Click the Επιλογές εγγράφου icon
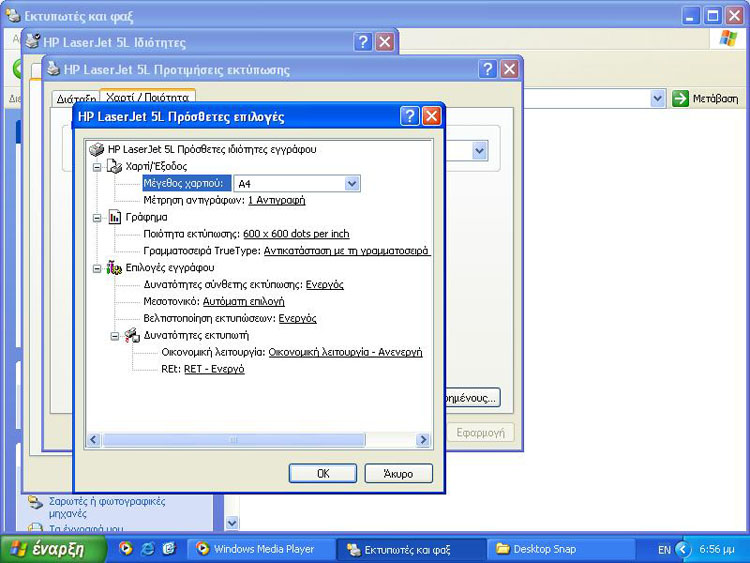The height and width of the screenshot is (563, 750). coord(114,268)
